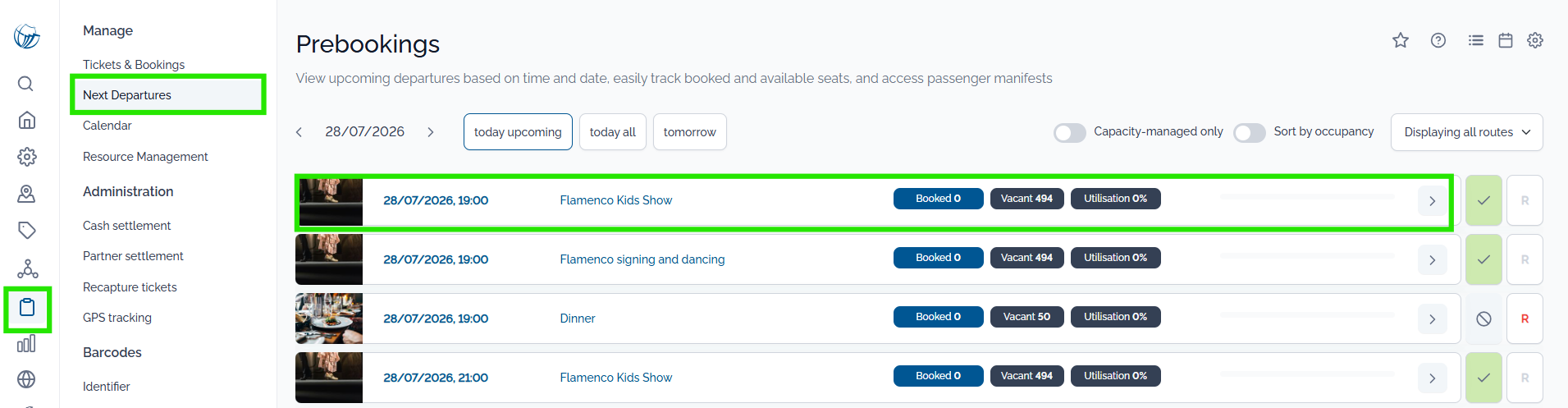Click the today all button
The image size is (1568, 408).
point(613,132)
